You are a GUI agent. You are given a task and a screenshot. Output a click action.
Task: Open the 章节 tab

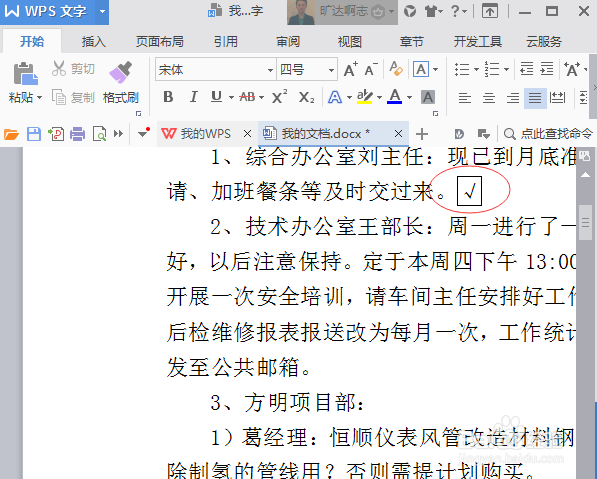[412, 41]
